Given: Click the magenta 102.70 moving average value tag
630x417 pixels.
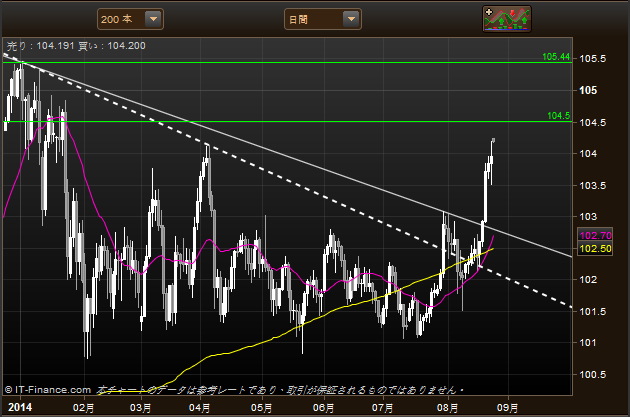Looking at the screenshot, I should 595,235.
